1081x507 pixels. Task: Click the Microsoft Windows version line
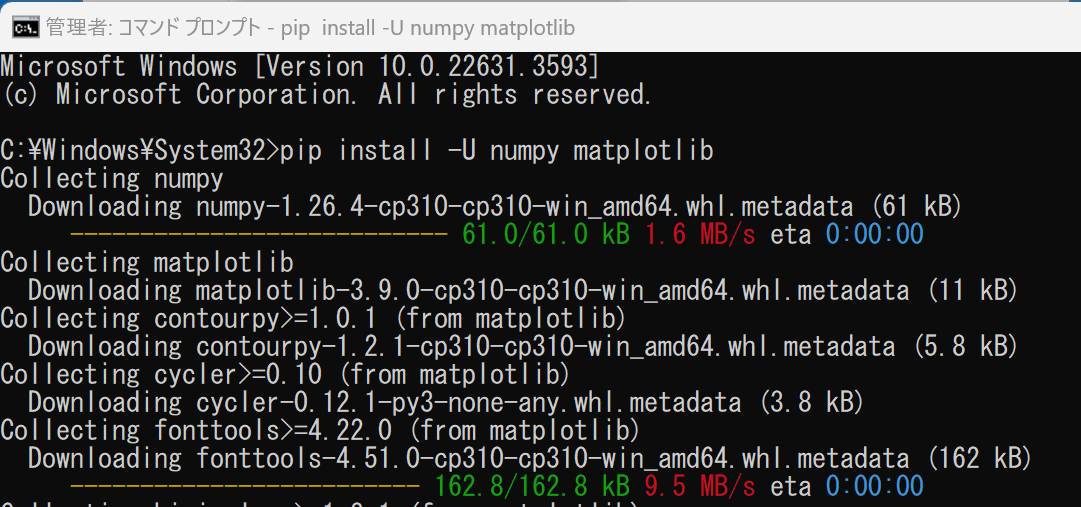300,67
